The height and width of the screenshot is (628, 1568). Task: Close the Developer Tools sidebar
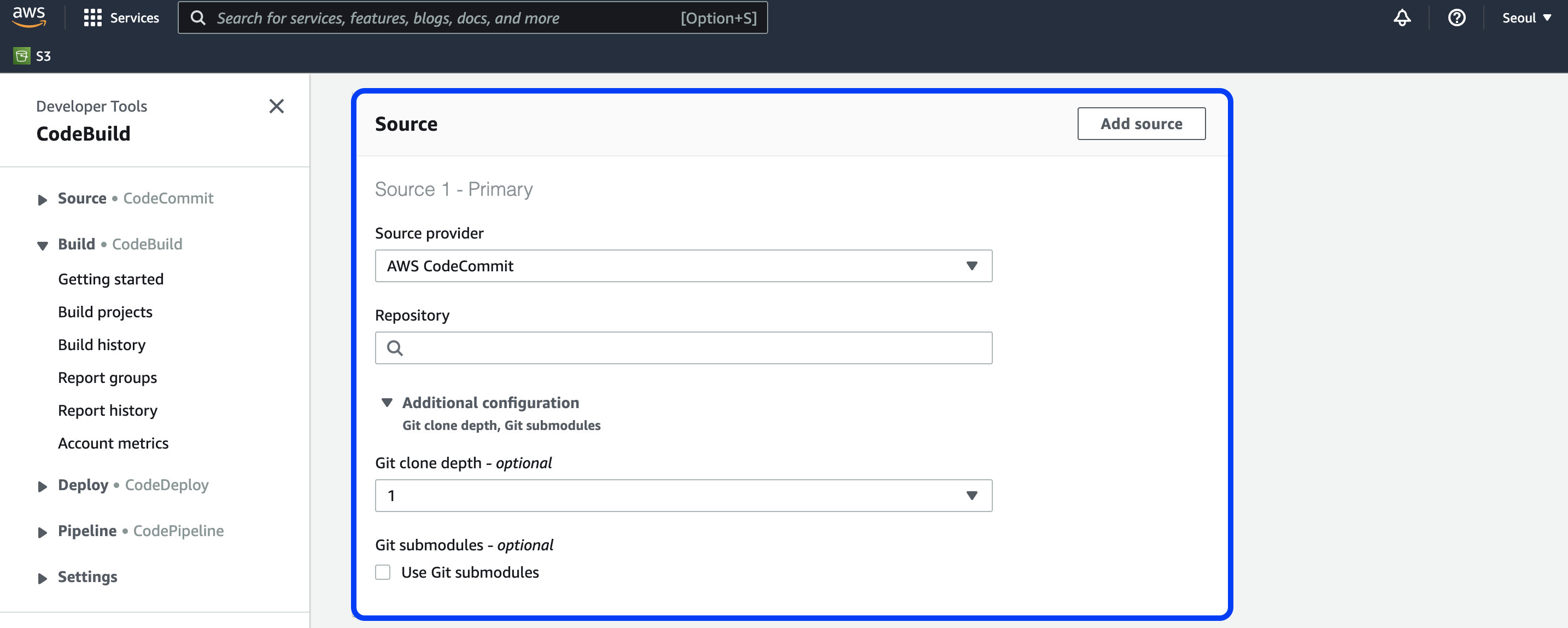coord(276,106)
